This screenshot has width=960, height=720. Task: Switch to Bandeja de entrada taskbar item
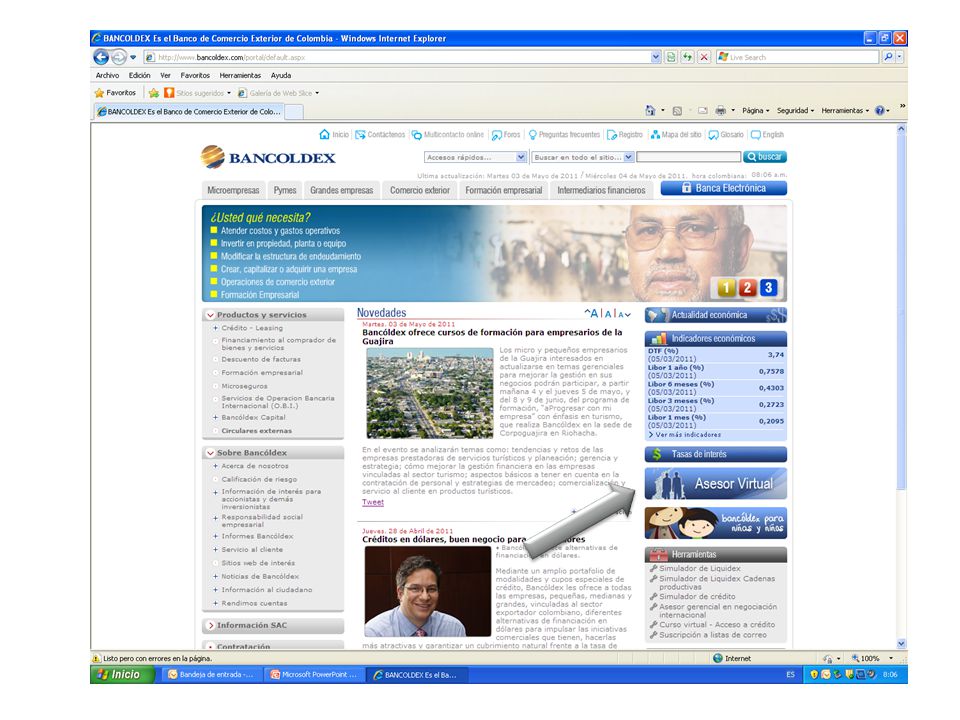[x=211, y=675]
